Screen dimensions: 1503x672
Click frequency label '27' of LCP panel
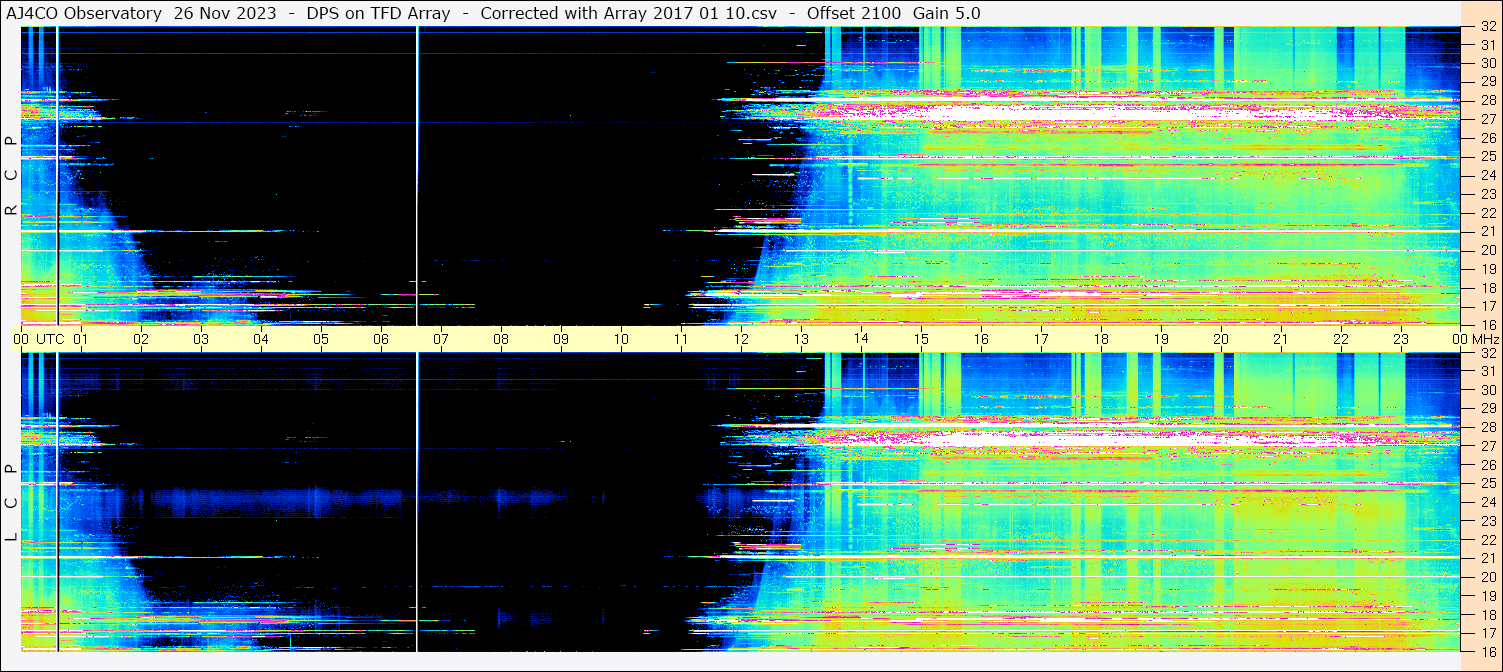1487,446
